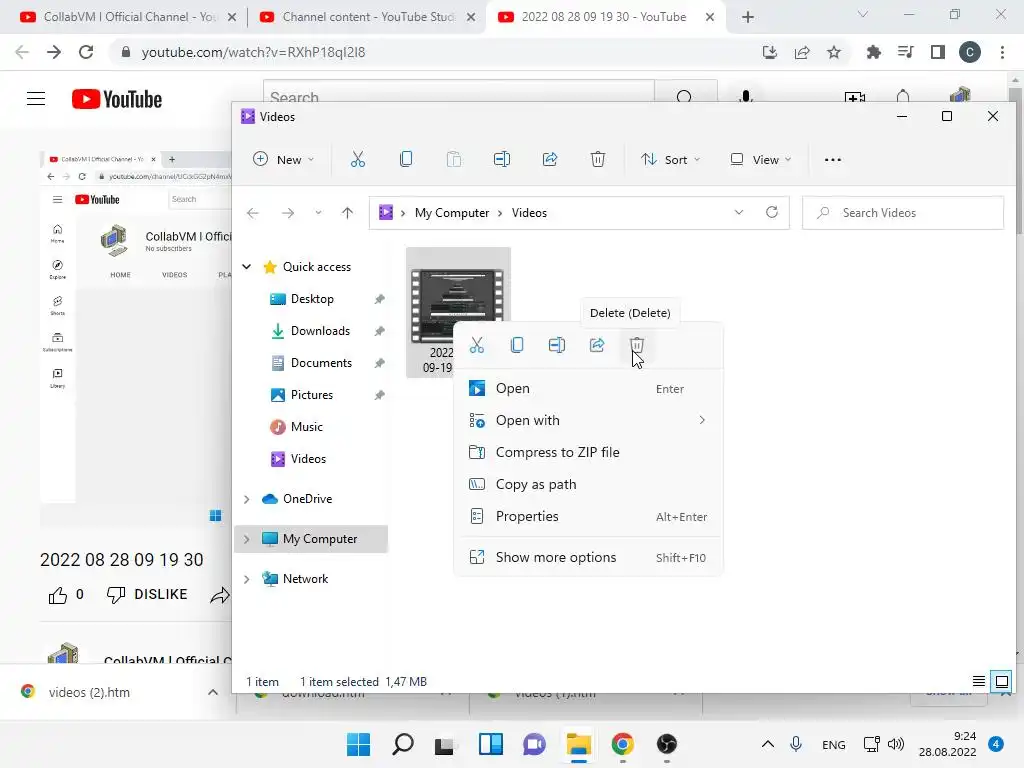Open options for videos (2).htm download
Image resolution: width=1024 pixels, height=768 pixels.
click(213, 692)
